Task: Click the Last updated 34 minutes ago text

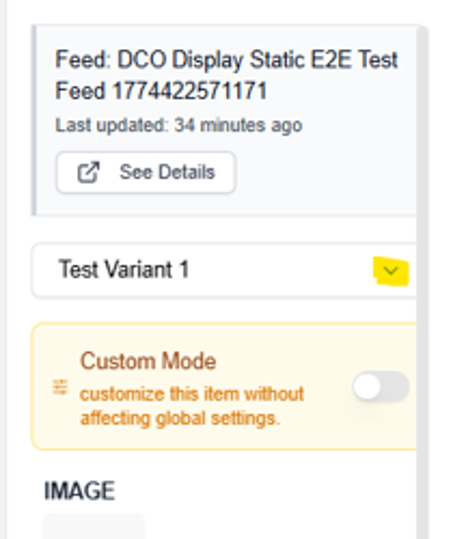Action: [179, 125]
